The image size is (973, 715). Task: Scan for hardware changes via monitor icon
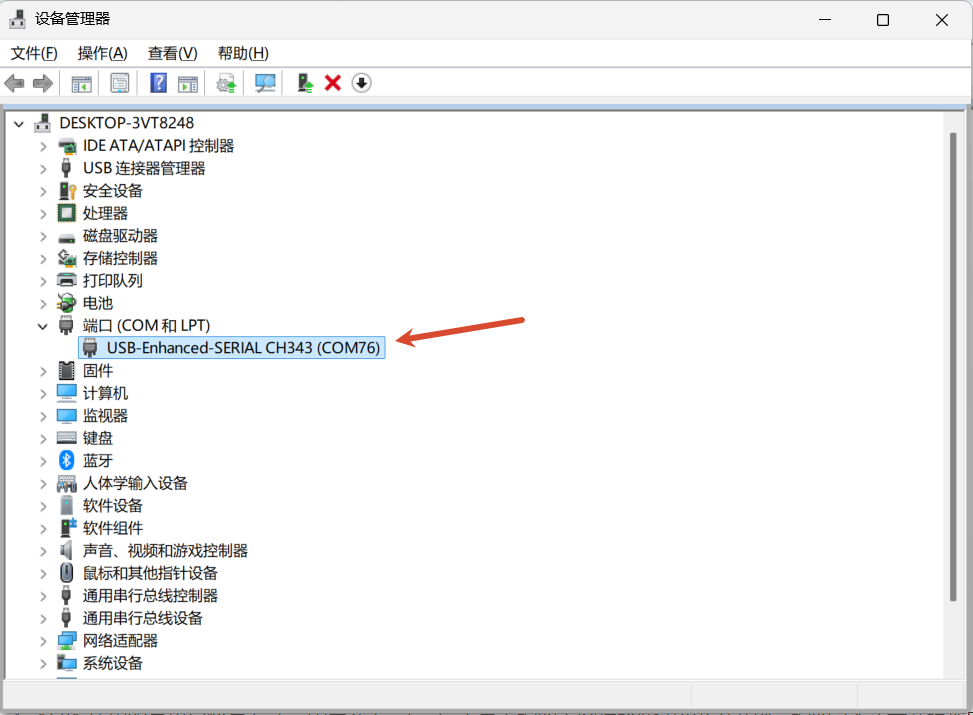[265, 83]
